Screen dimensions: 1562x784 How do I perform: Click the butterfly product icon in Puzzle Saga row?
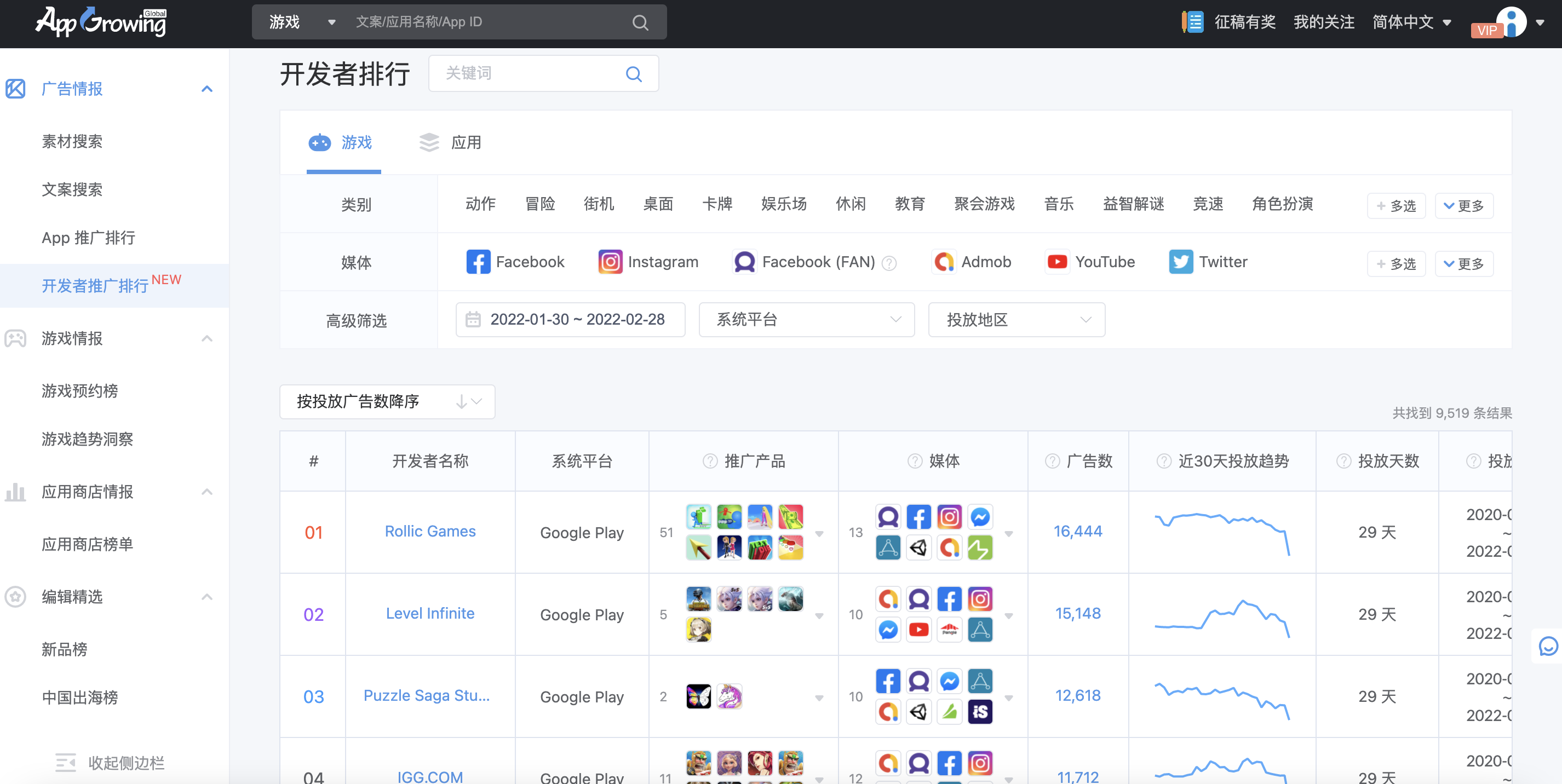698,696
